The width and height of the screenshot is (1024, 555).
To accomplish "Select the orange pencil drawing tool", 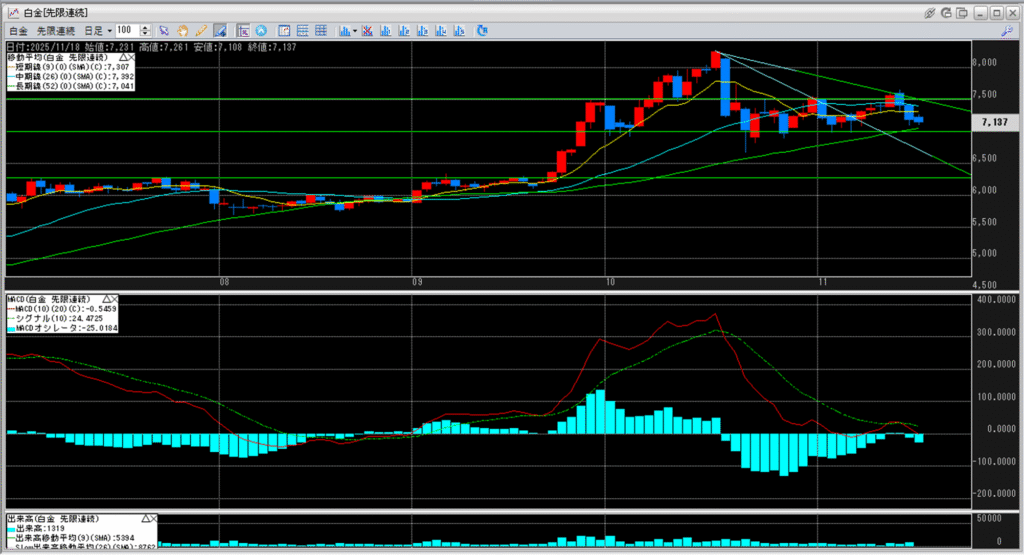I will click(x=201, y=31).
